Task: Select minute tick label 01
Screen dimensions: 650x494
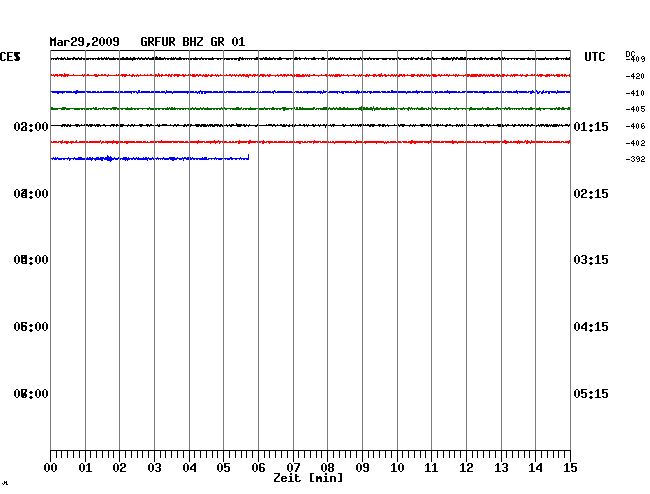Action: pos(85,468)
